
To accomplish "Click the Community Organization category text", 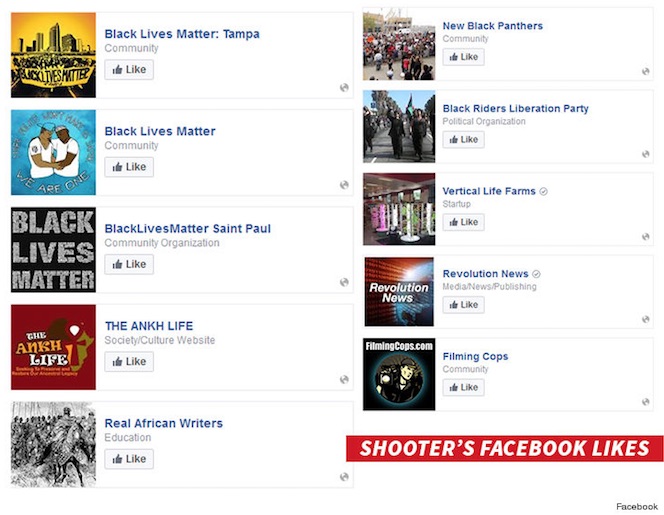I will tap(162, 243).
